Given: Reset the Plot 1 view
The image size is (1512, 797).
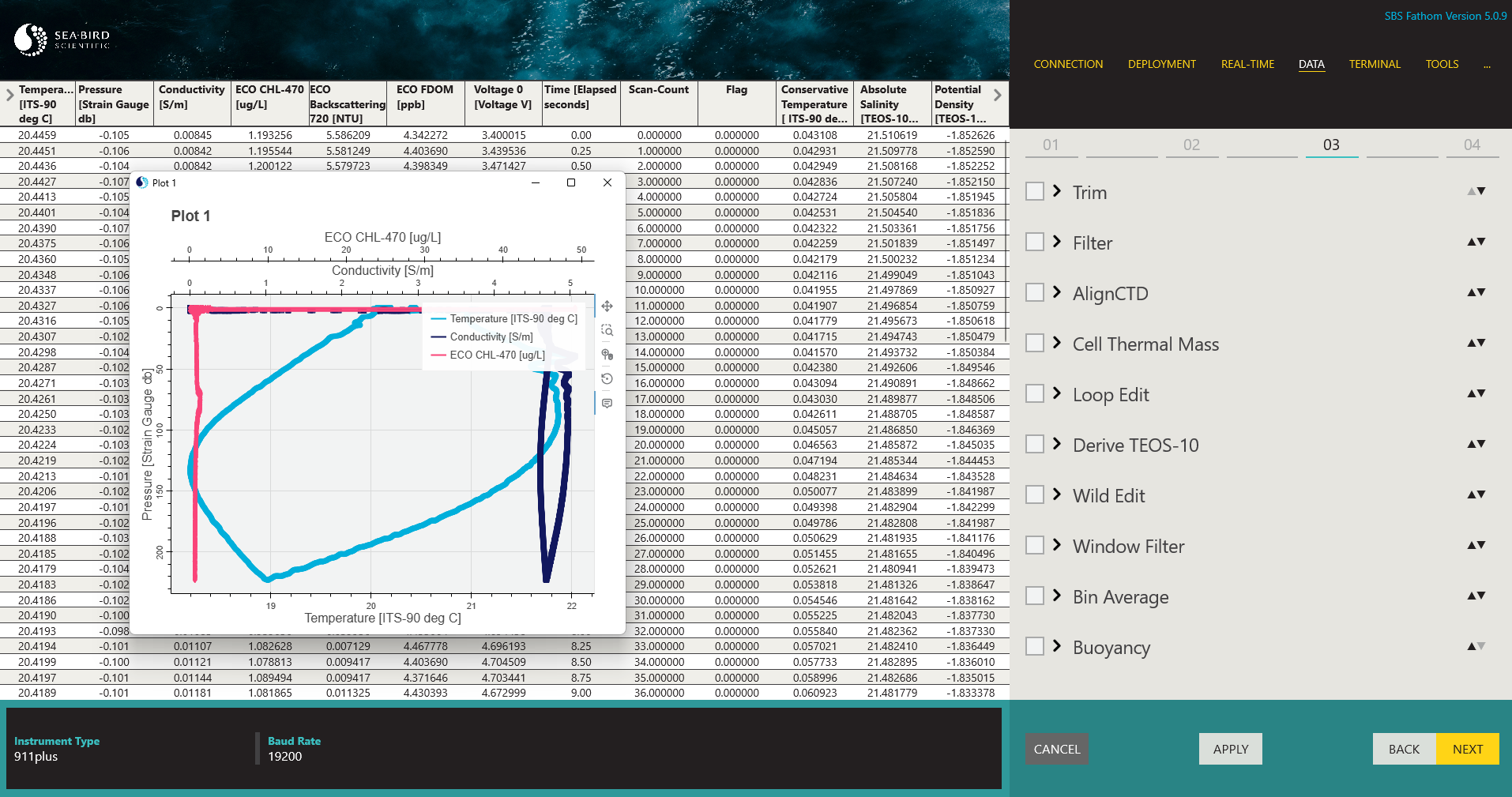Looking at the screenshot, I should pos(607,379).
